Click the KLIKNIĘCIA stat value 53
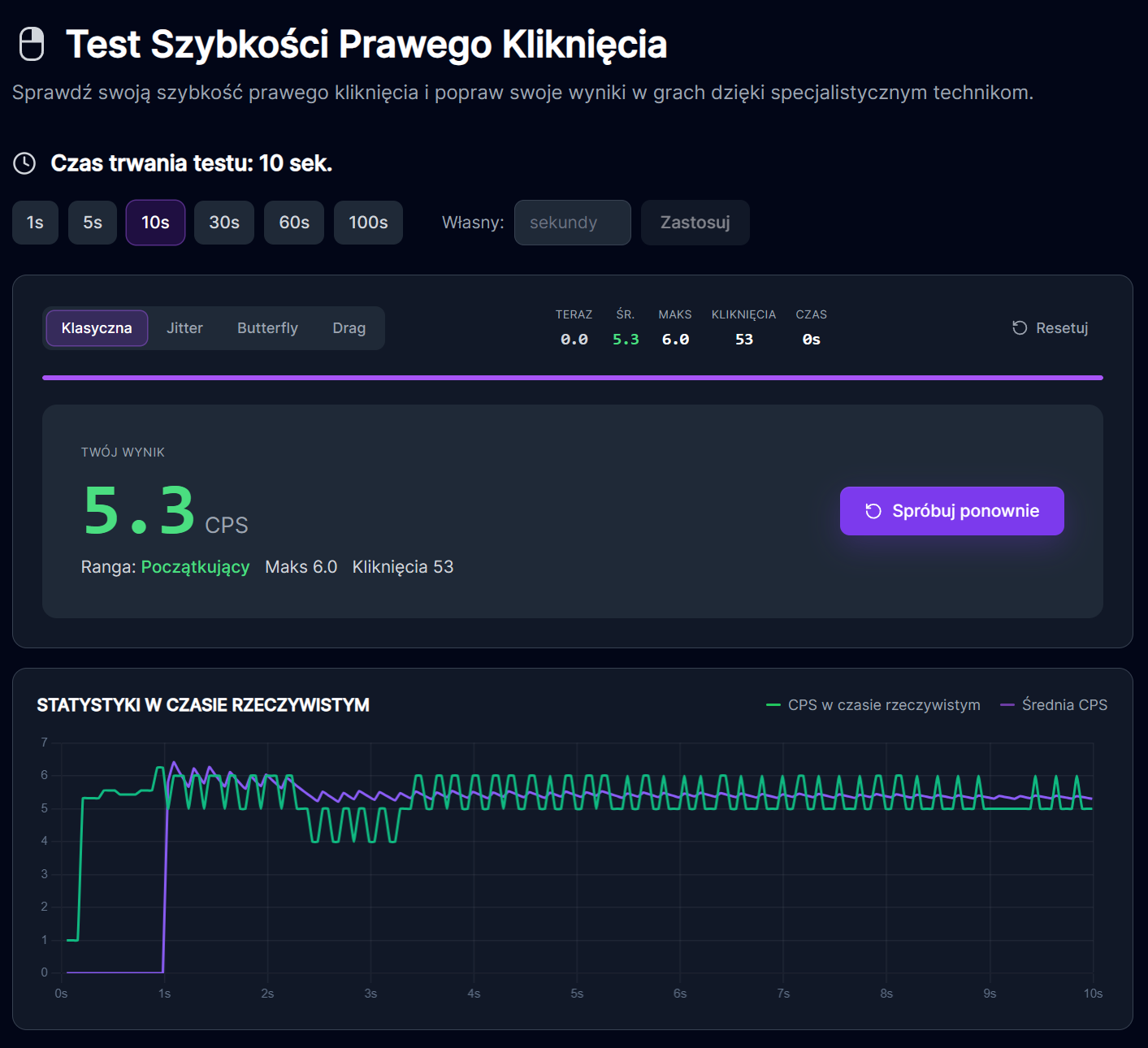The image size is (1148, 1048). click(744, 340)
